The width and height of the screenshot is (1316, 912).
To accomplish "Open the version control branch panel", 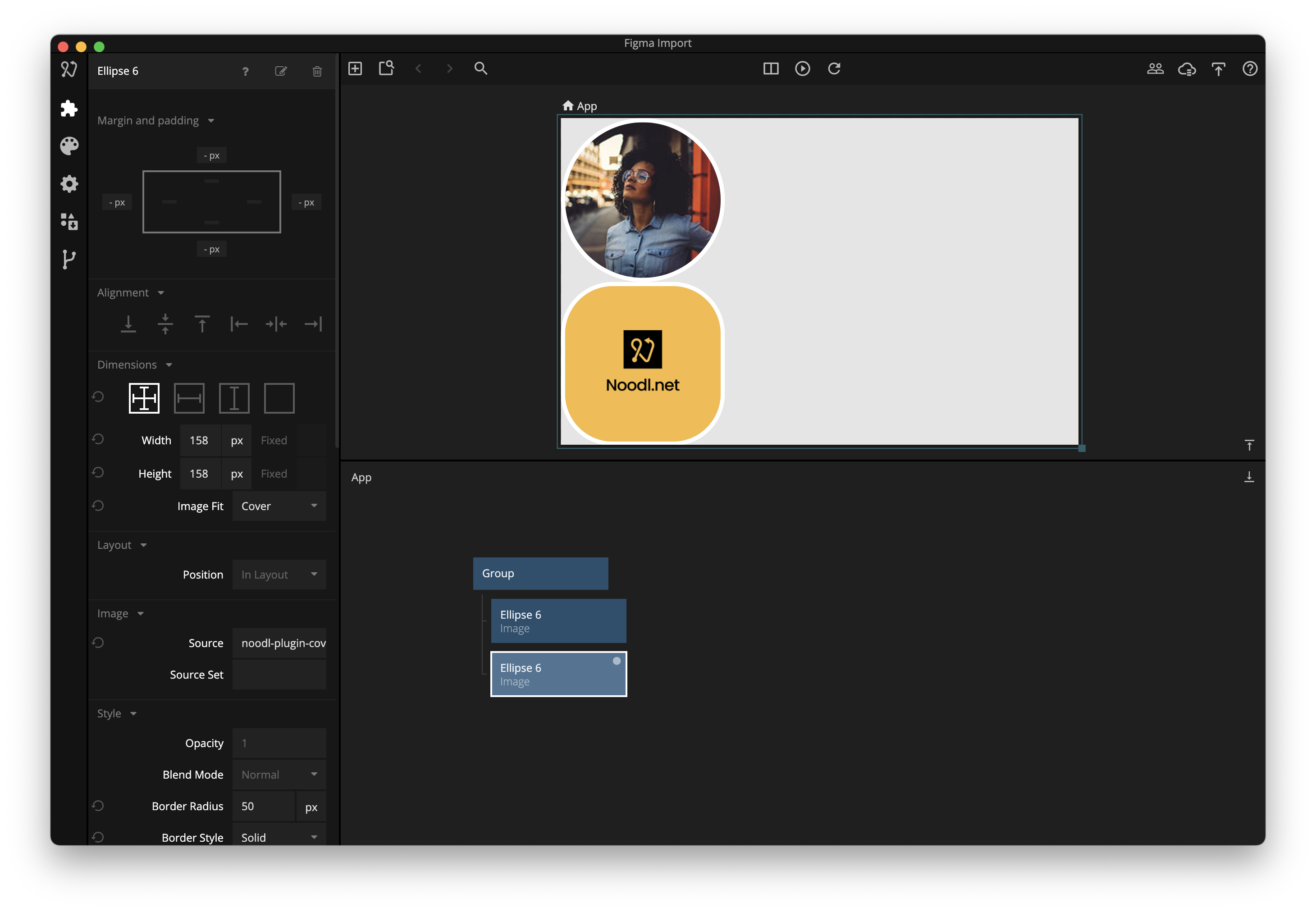I will 69,260.
